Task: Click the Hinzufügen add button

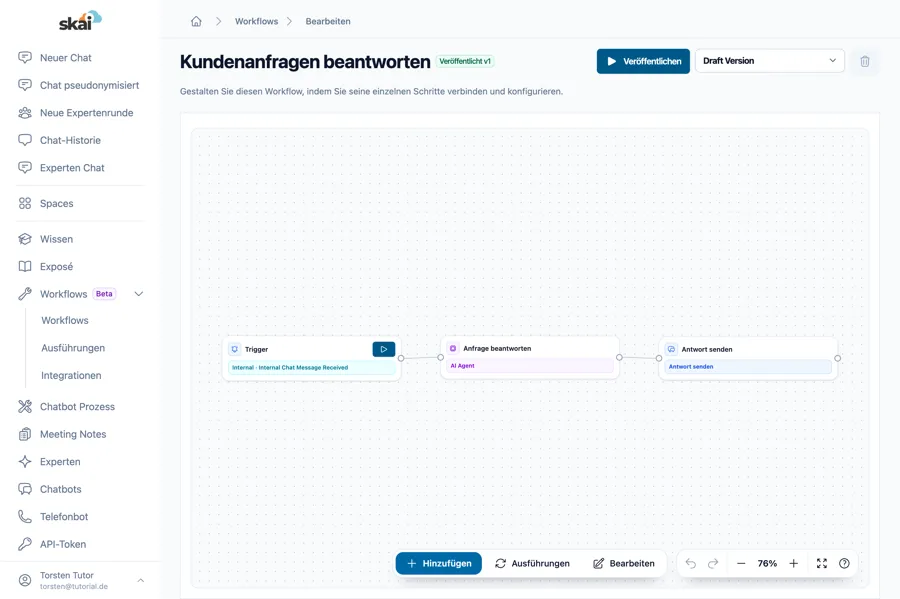Action: coord(439,563)
